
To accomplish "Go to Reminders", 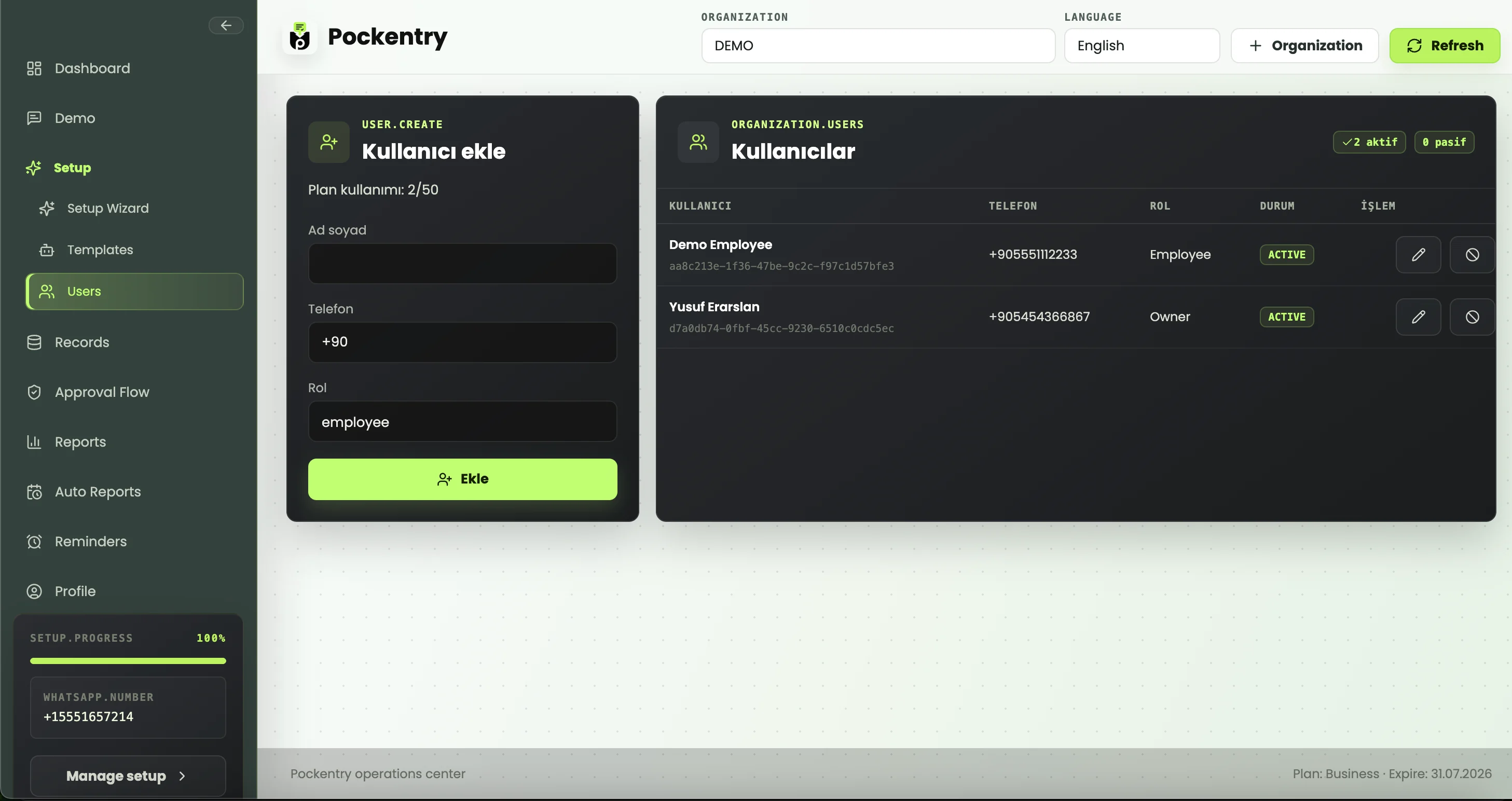I will coord(134,542).
